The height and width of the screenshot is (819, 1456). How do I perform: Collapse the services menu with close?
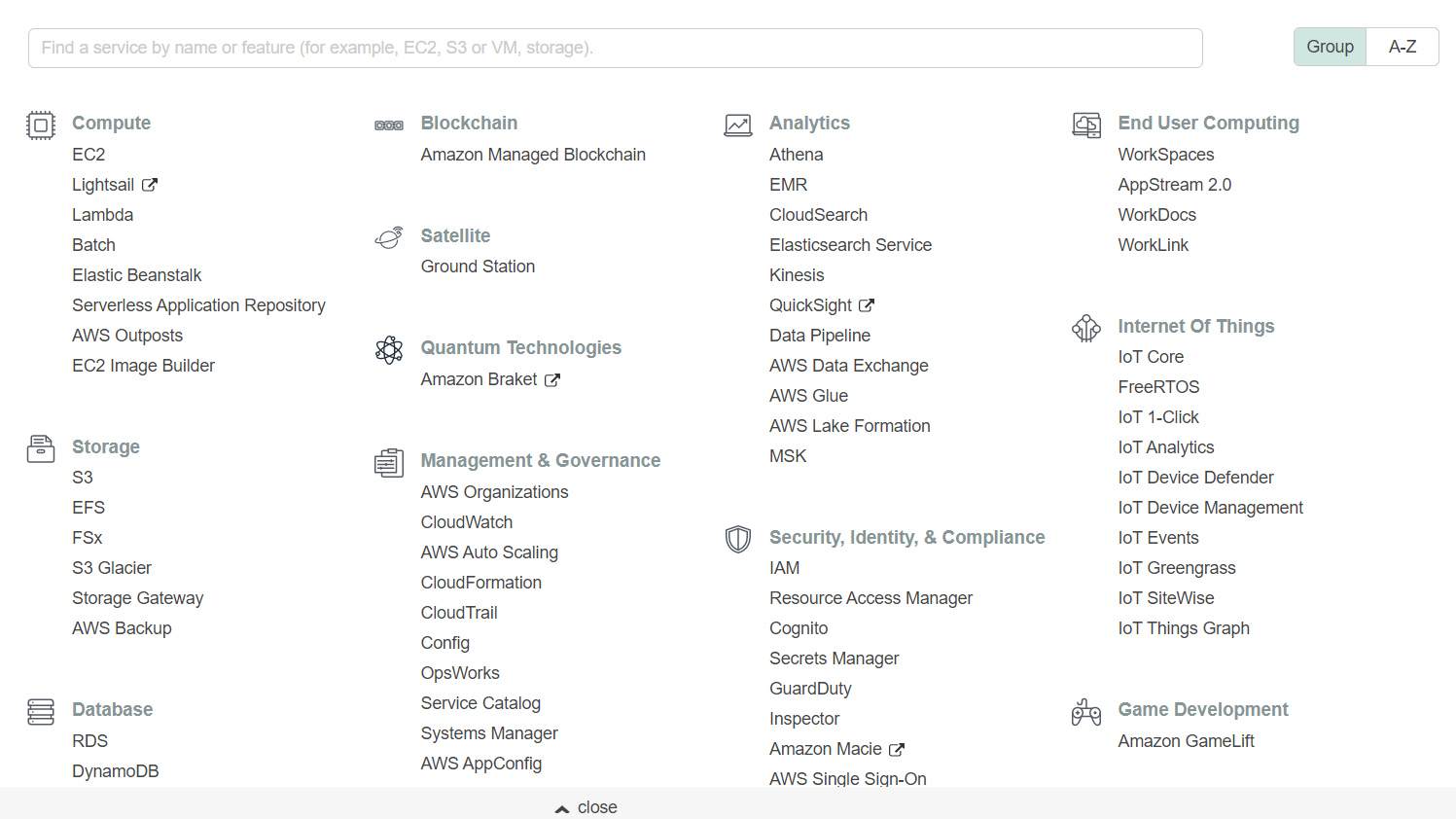(x=586, y=807)
